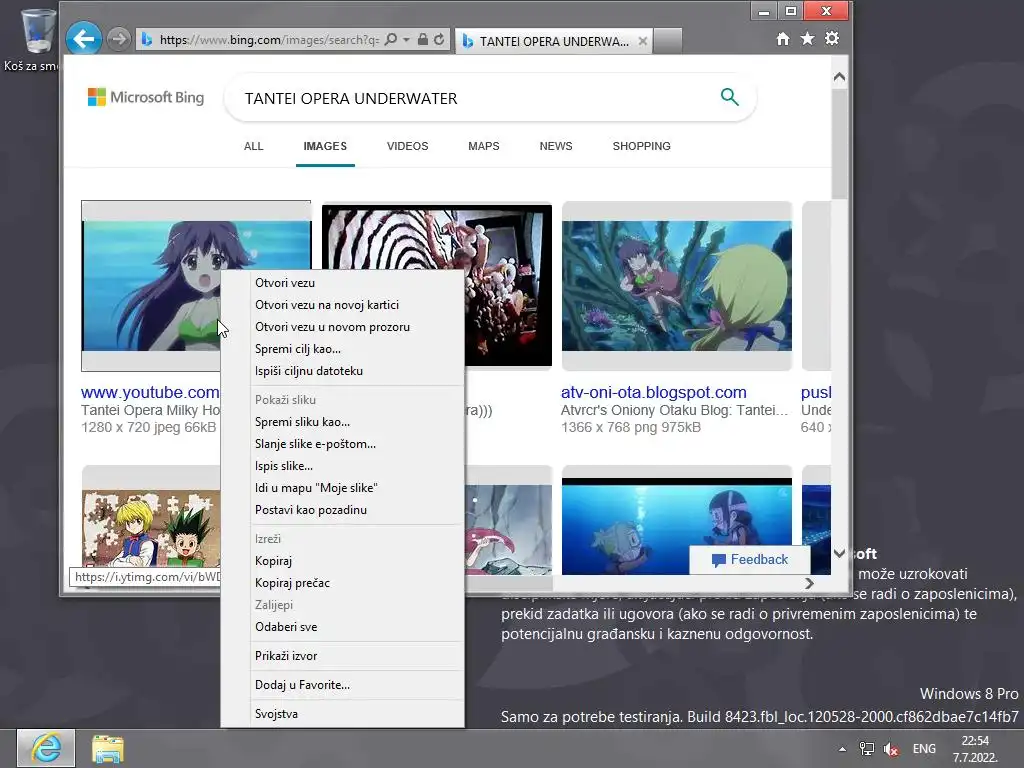The height and width of the screenshot is (768, 1024).
Task: Switch to the SHOPPING tab
Action: (641, 146)
